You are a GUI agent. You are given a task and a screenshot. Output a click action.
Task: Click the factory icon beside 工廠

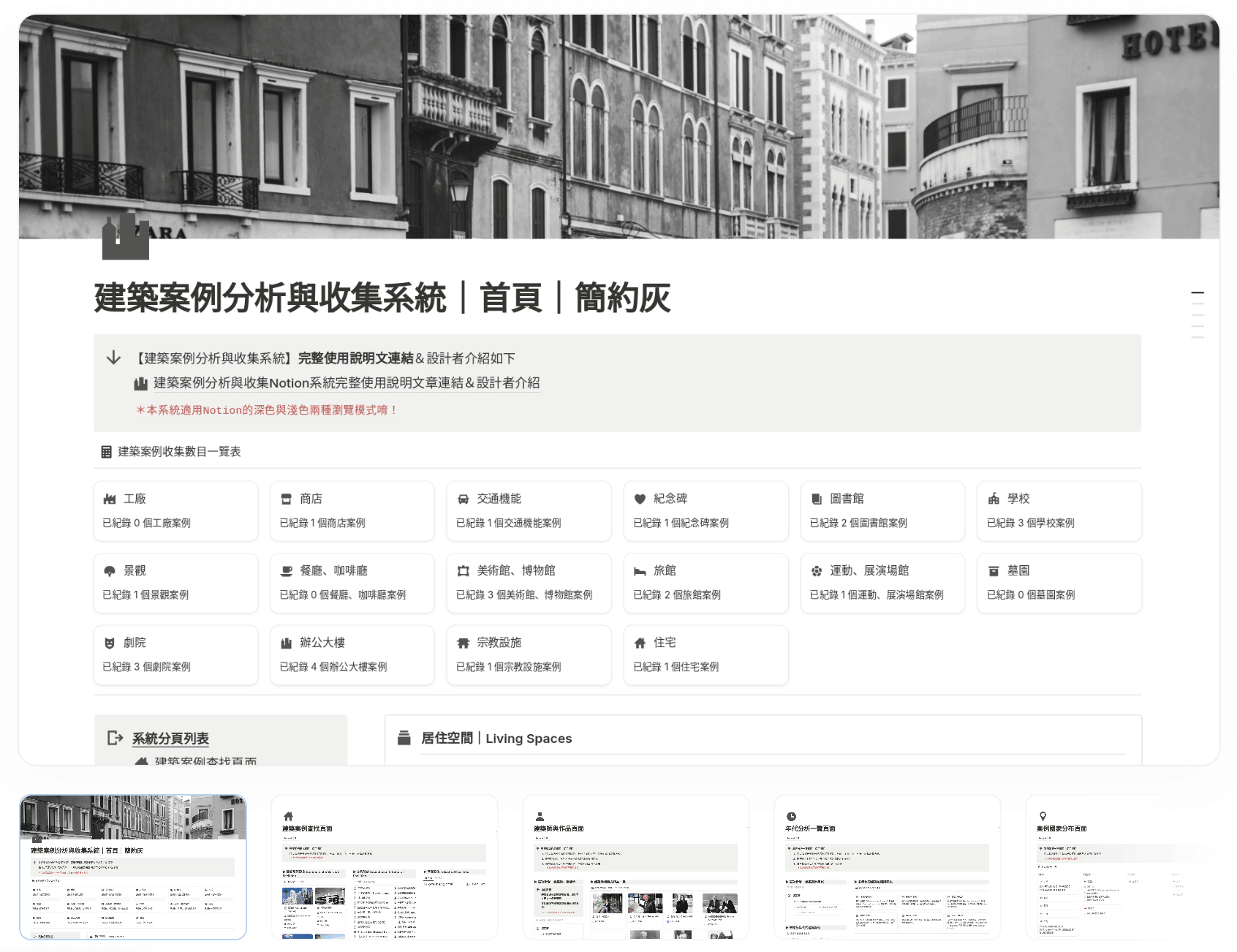pyautogui.click(x=110, y=499)
